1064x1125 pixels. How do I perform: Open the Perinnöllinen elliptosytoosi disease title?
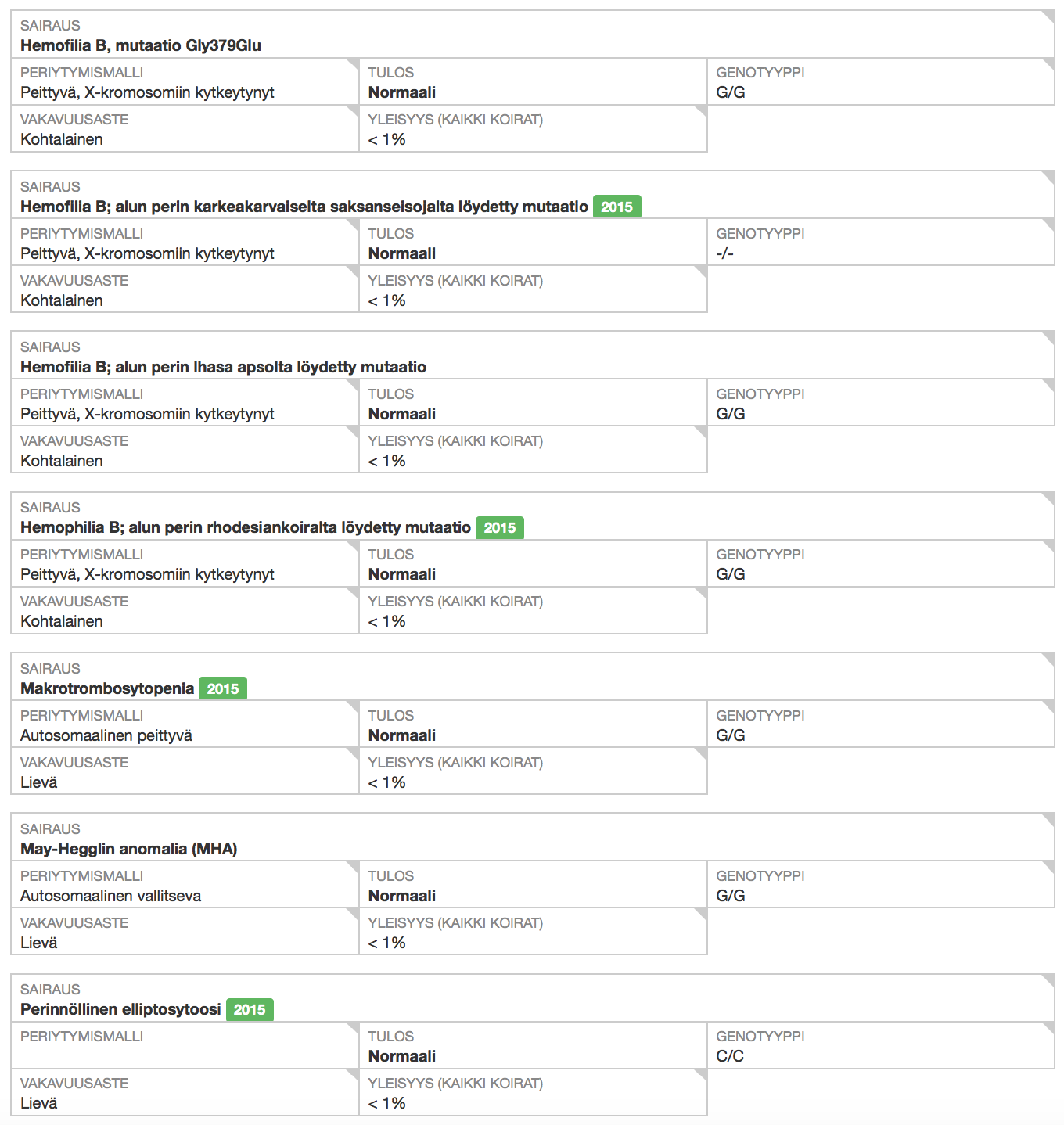point(120,1009)
